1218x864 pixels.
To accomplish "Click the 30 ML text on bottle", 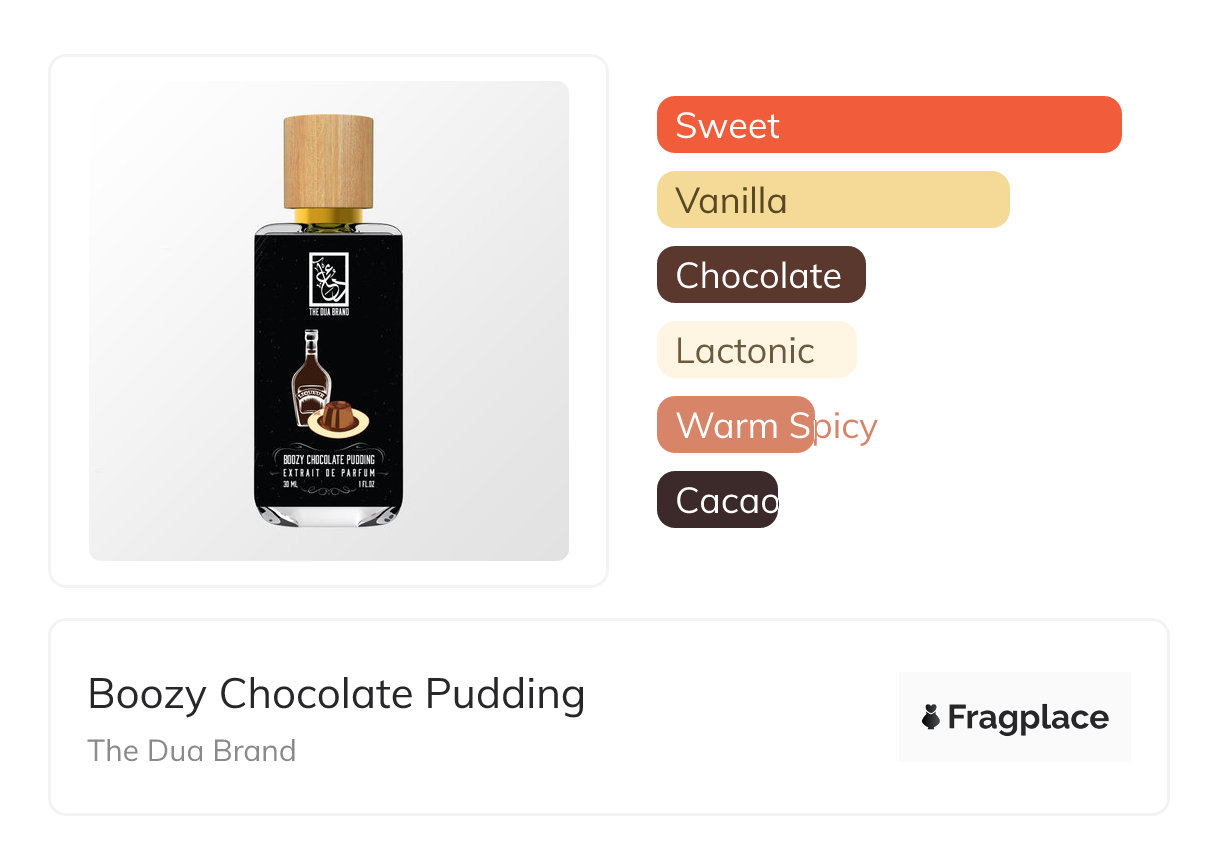I will pos(291,483).
